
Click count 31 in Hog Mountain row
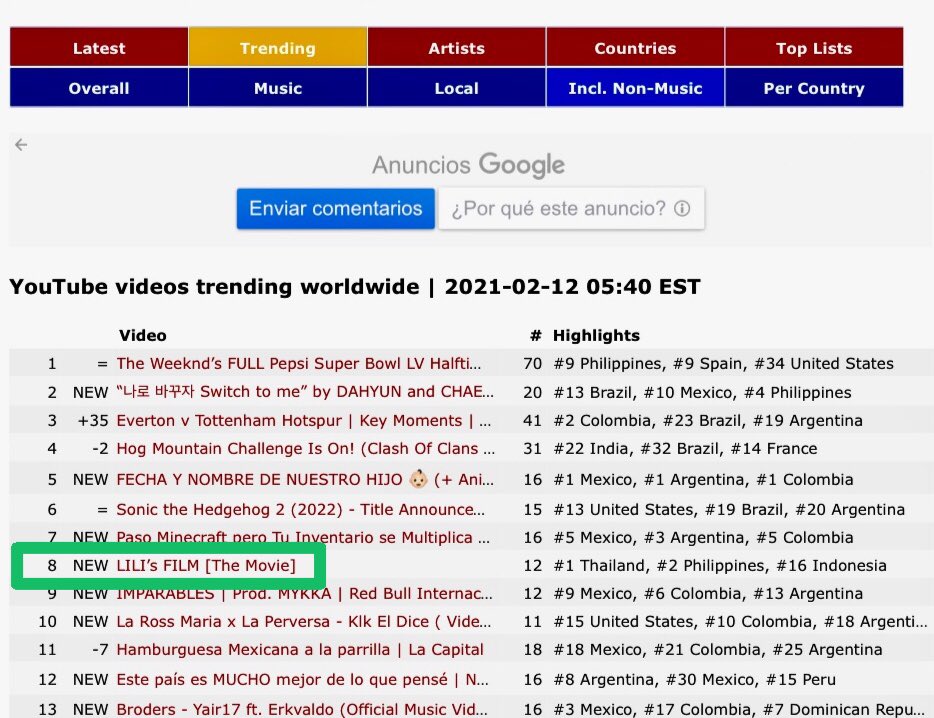[533, 448]
